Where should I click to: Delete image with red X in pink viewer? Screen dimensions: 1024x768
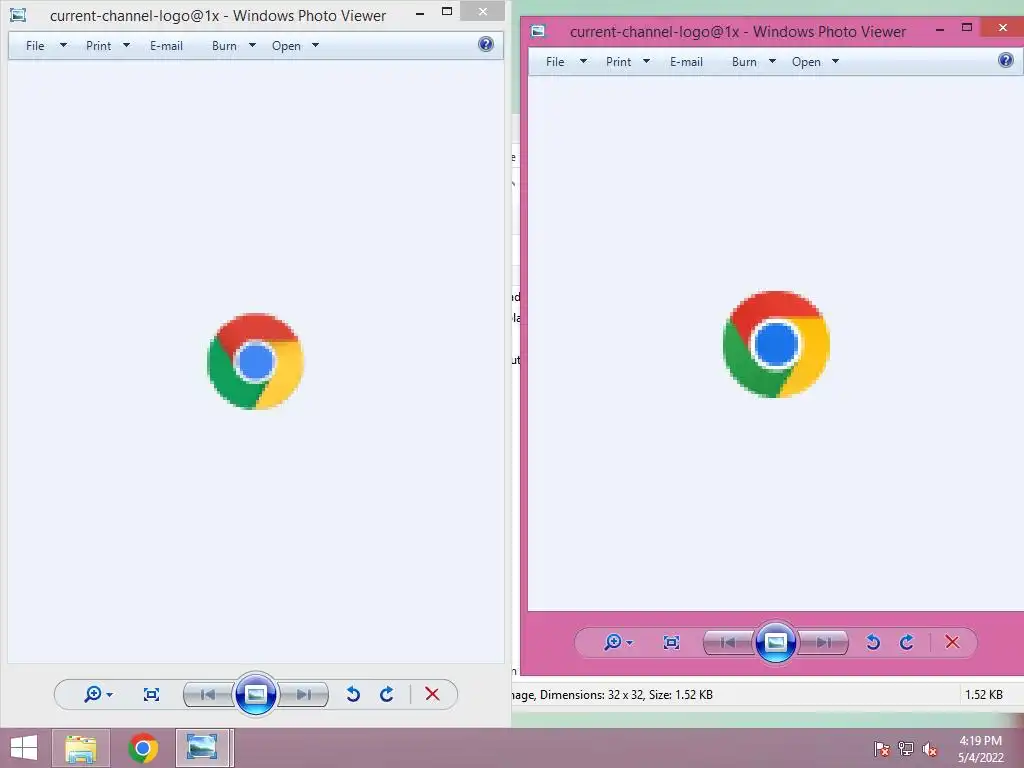pyautogui.click(x=952, y=642)
